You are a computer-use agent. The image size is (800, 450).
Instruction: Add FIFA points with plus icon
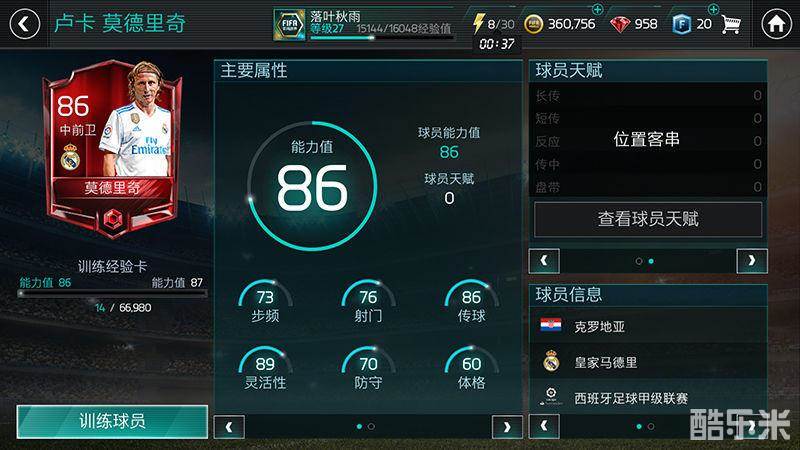click(713, 9)
